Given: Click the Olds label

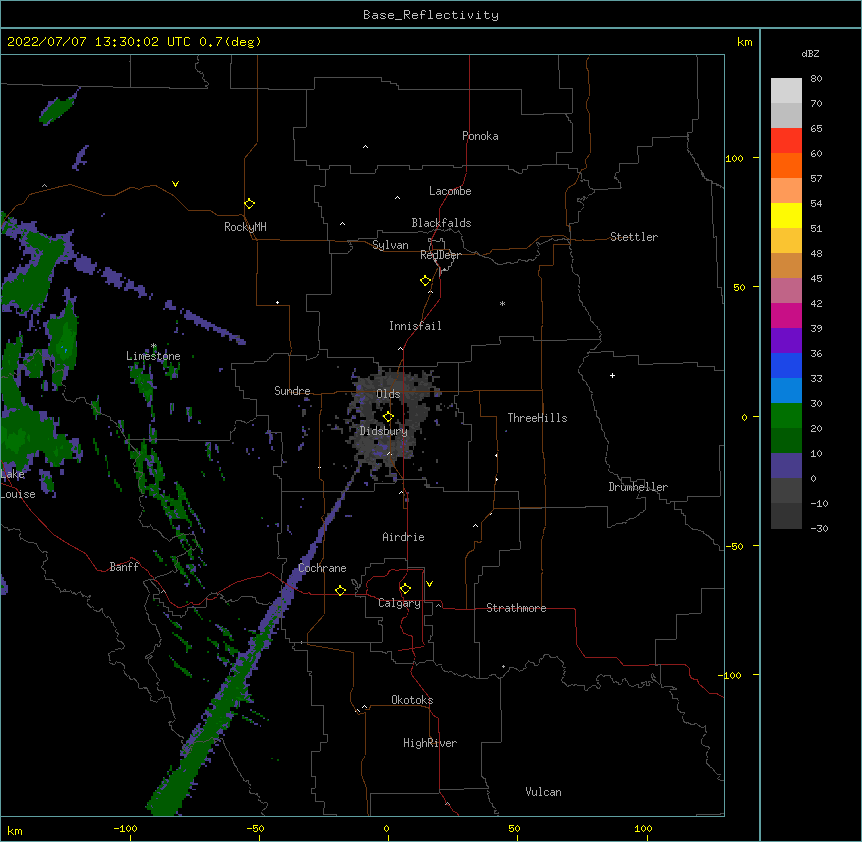Looking at the screenshot, I should pos(388,394).
